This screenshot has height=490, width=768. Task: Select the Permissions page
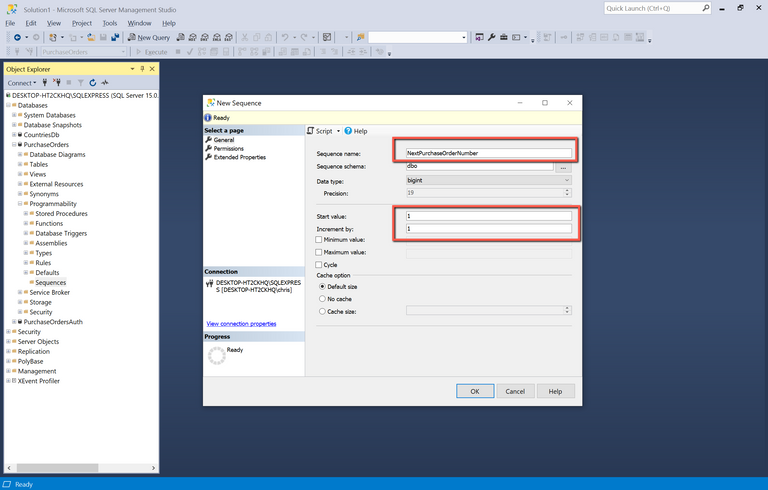[x=229, y=148]
